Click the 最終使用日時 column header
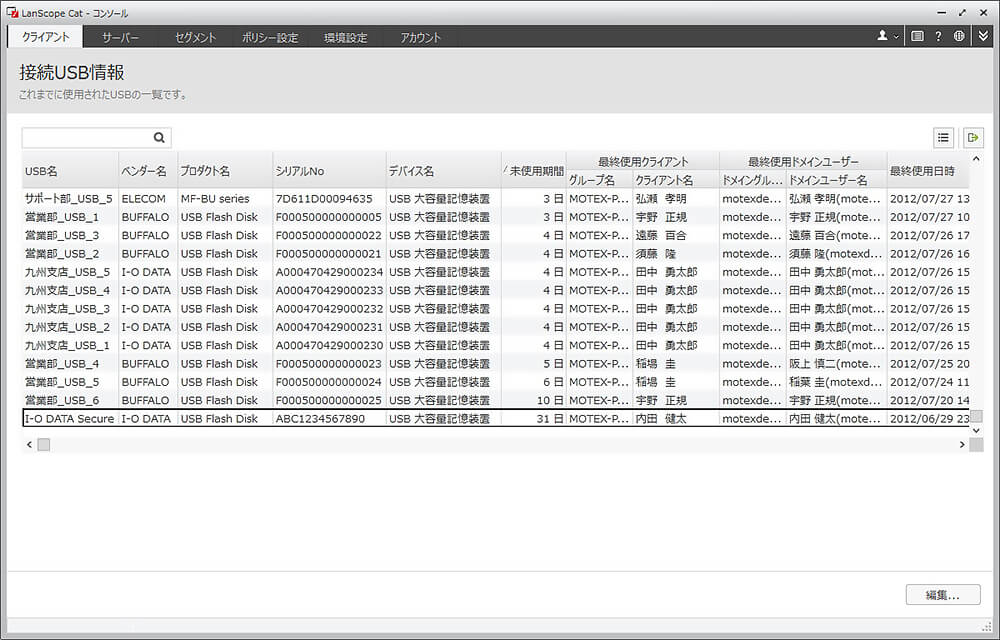Screen dimensions: 1000x640 (928, 171)
